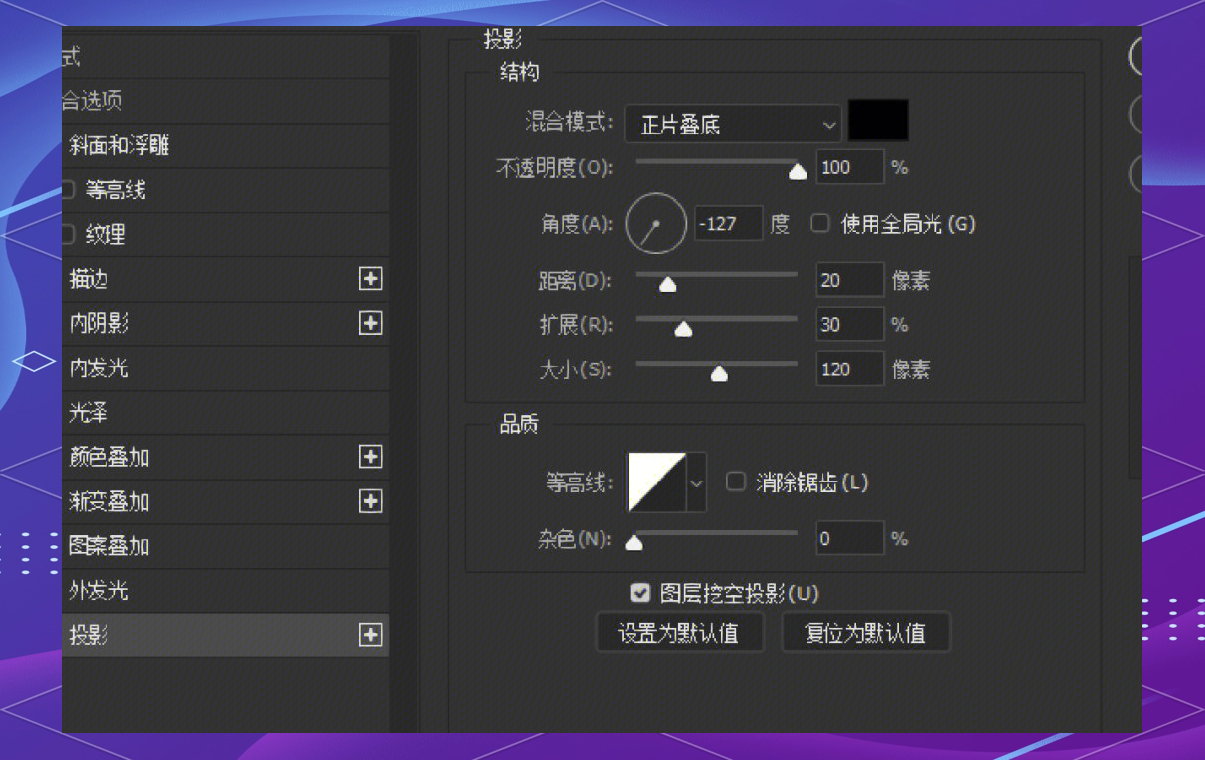Open the black shadow color swatch
This screenshot has height=760, width=1205.
pos(878,120)
